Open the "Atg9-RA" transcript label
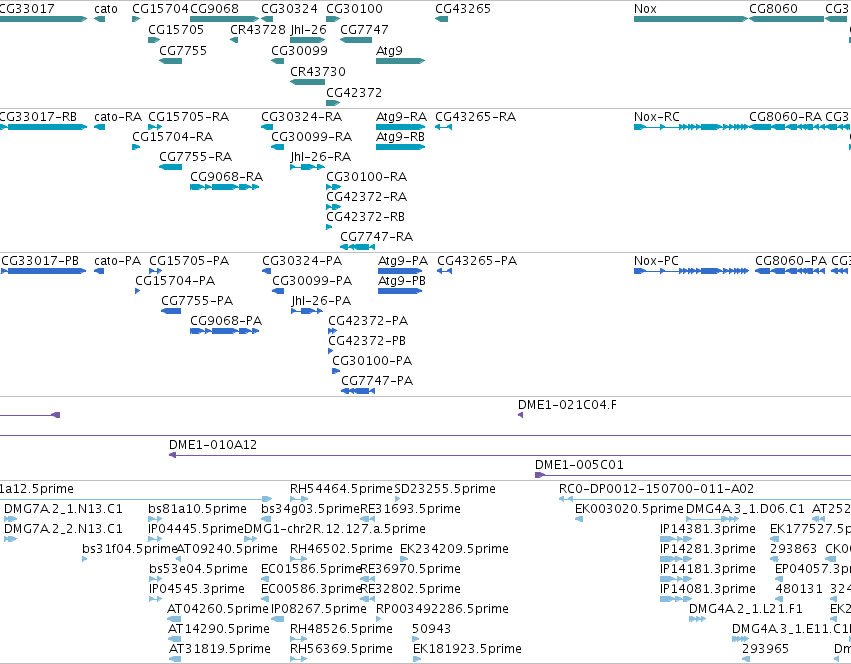This screenshot has width=851, height=664. click(x=402, y=117)
